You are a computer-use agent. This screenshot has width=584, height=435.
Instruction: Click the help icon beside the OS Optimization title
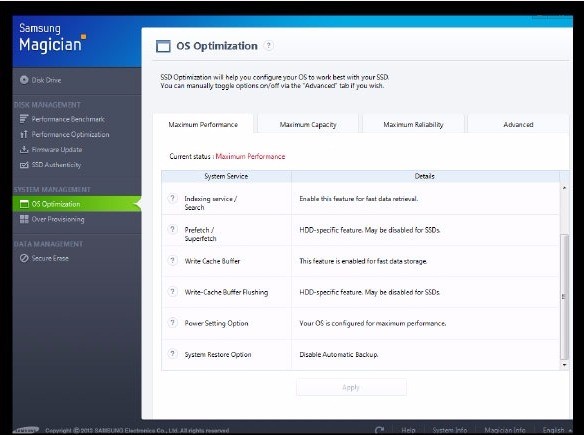[268, 46]
